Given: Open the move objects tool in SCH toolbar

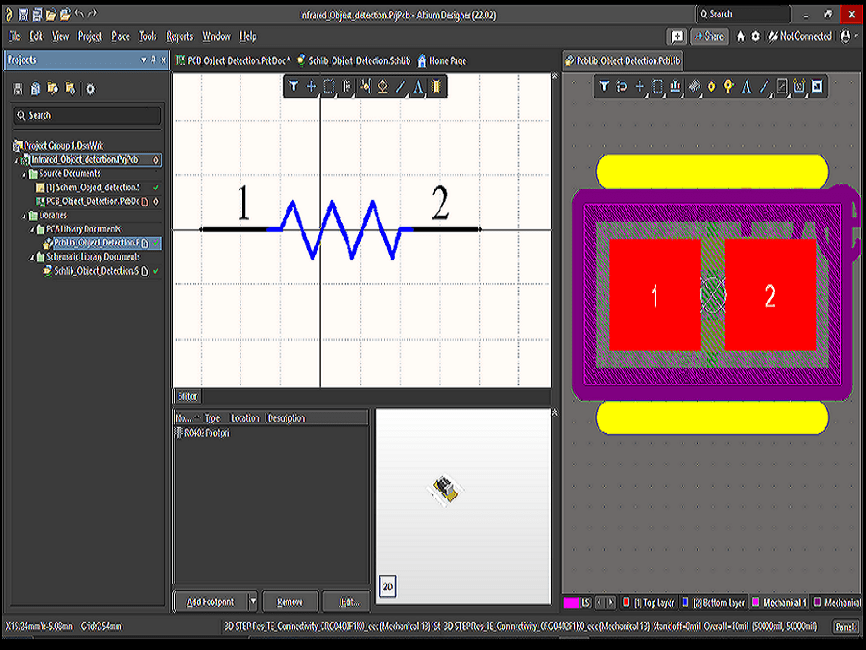Looking at the screenshot, I should (312, 87).
